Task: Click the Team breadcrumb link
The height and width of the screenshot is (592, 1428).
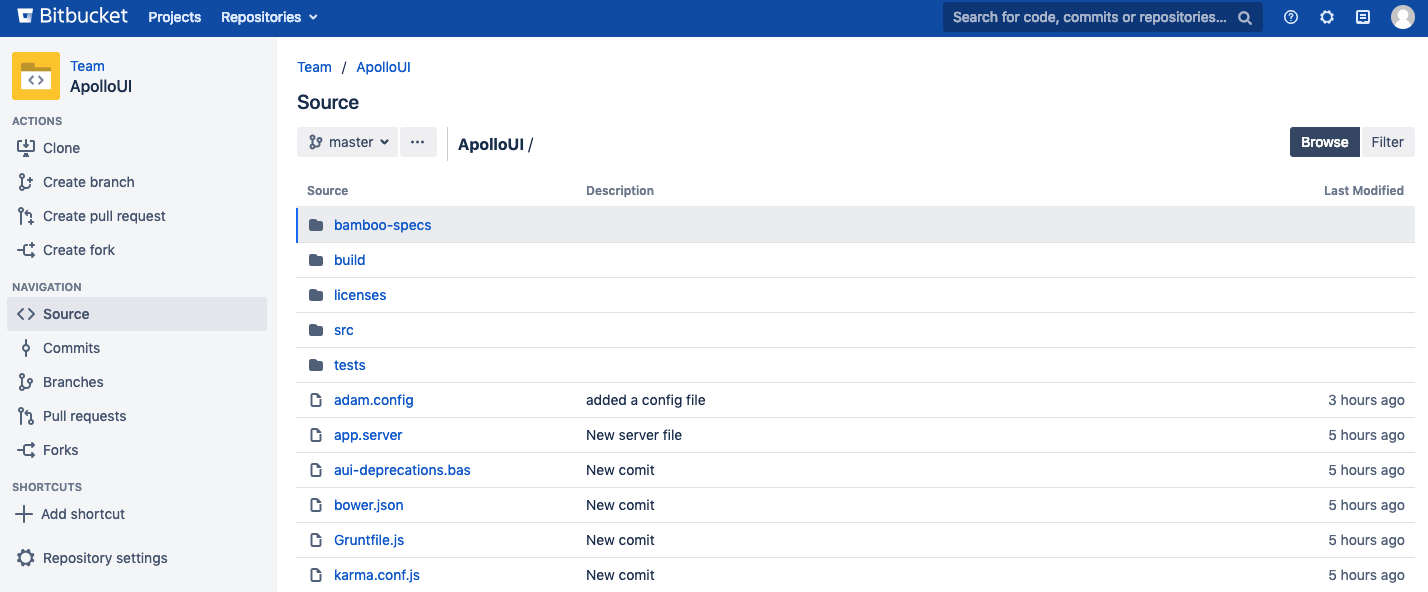Action: tap(314, 67)
